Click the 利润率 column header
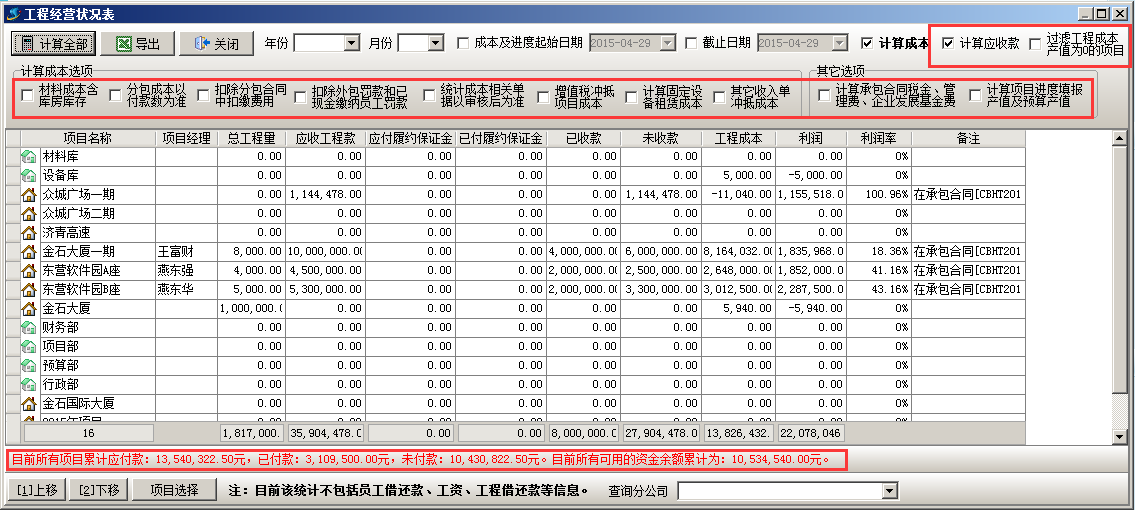This screenshot has height=510, width=1135. [879, 138]
